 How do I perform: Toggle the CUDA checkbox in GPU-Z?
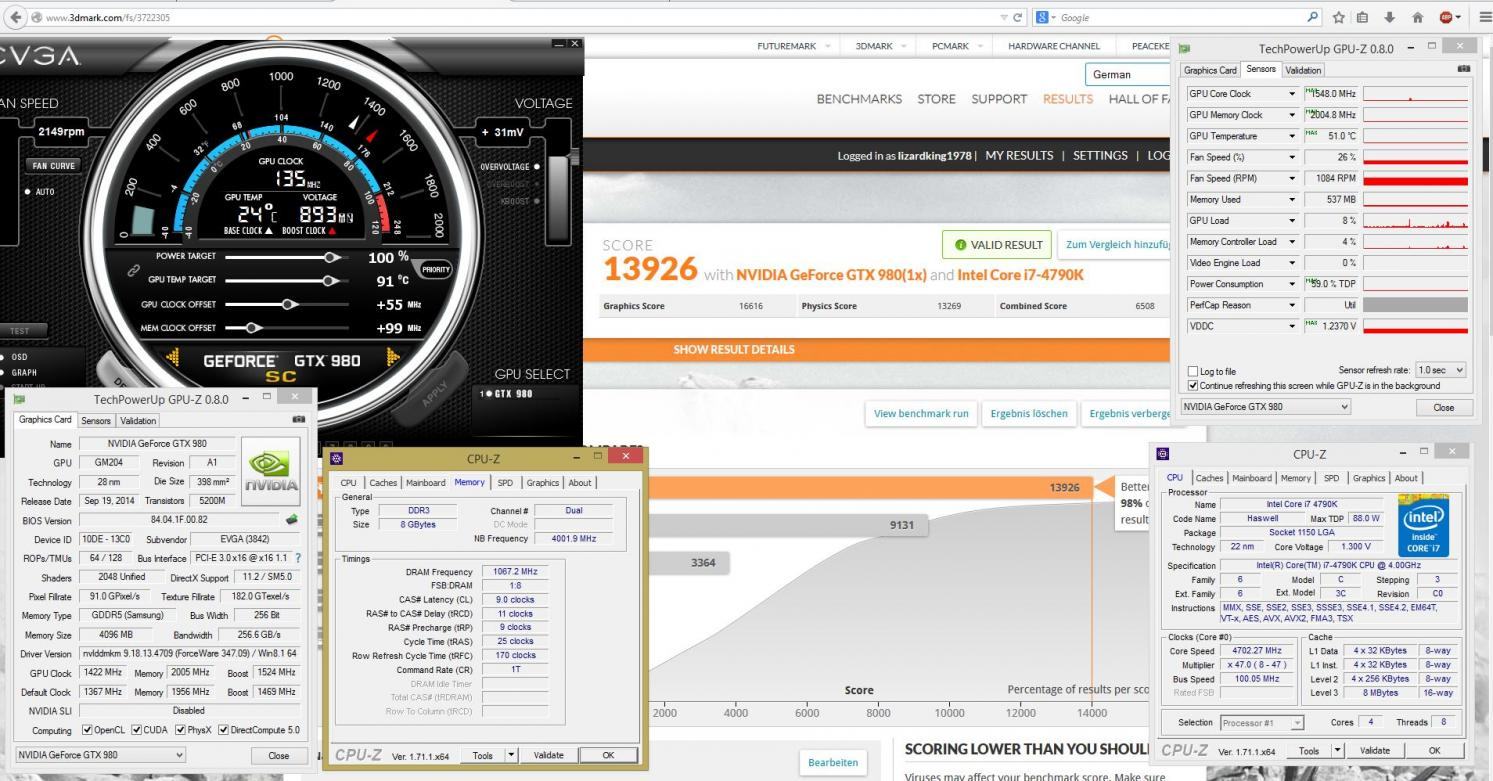(138, 730)
